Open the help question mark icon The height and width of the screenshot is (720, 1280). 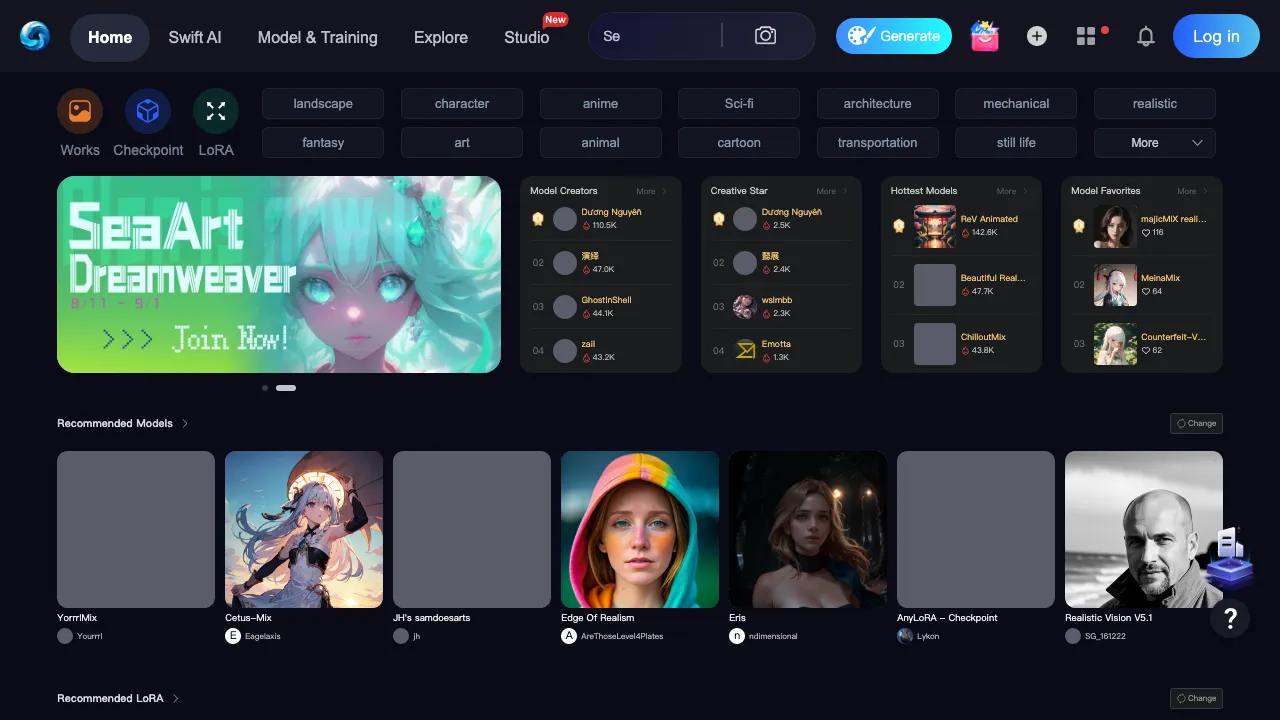coord(1230,618)
